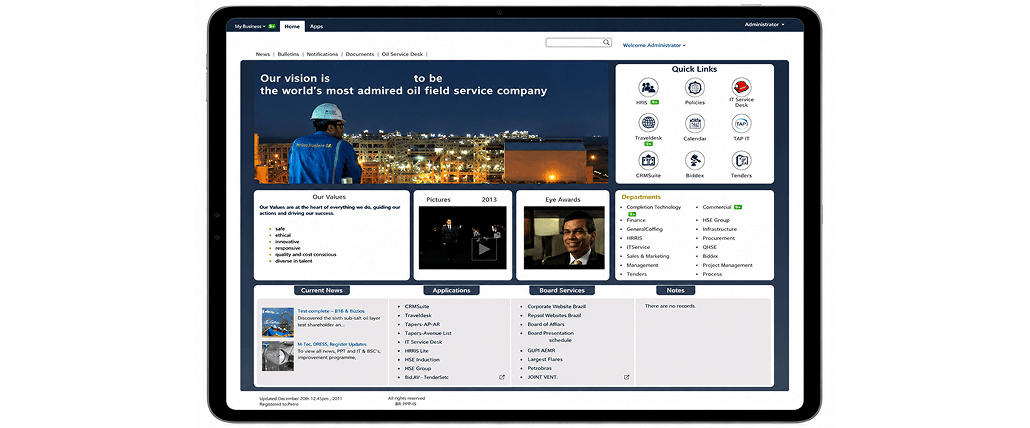Open the Infrastructure department link
Screen dimensions: 1030x428
[720, 229]
